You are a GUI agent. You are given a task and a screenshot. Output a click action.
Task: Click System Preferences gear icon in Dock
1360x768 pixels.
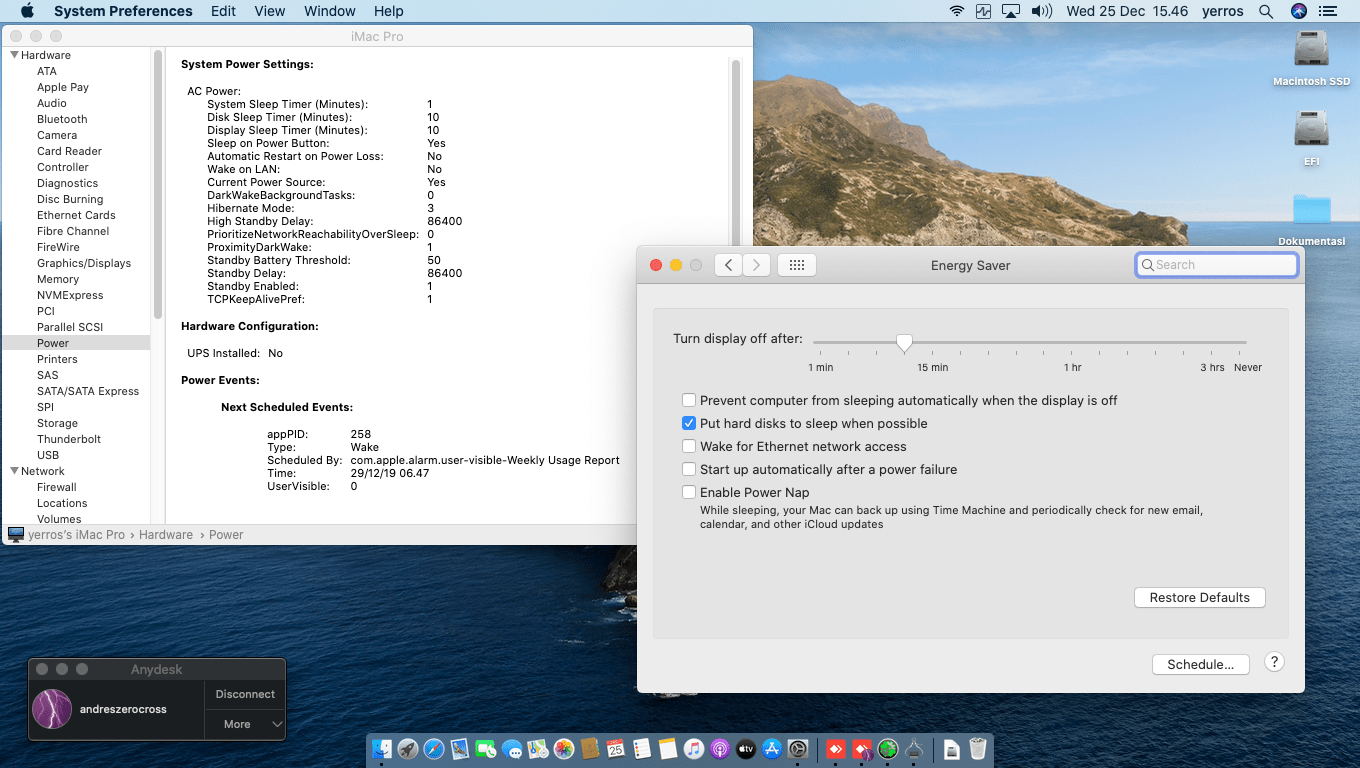click(x=798, y=748)
